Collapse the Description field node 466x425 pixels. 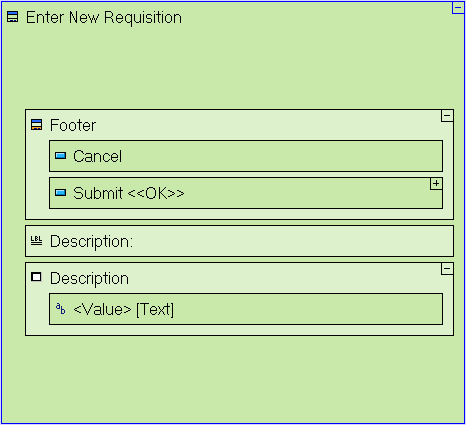tap(447, 269)
